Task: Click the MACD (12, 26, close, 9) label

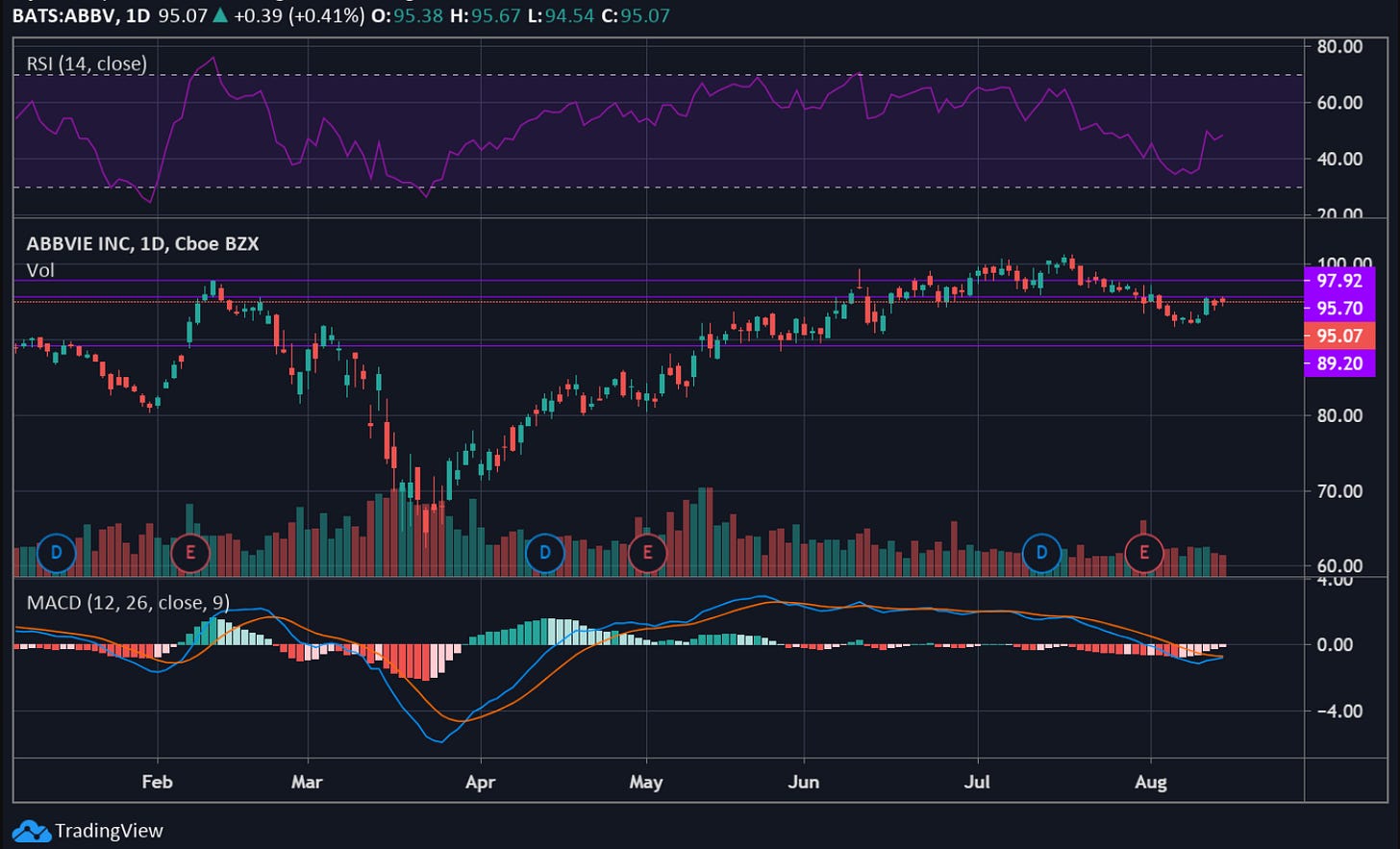Action: point(128,603)
